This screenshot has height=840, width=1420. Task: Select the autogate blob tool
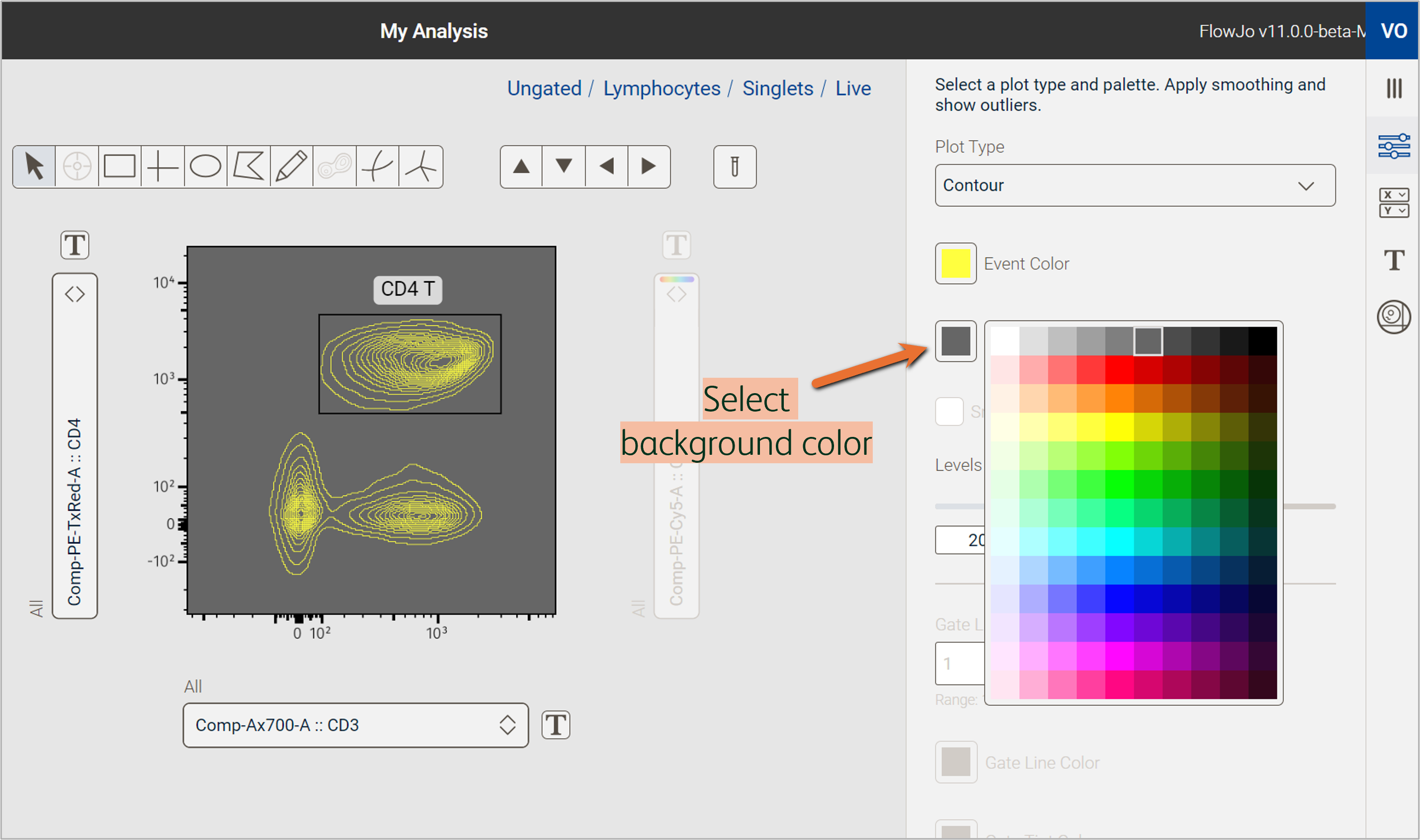(x=334, y=167)
